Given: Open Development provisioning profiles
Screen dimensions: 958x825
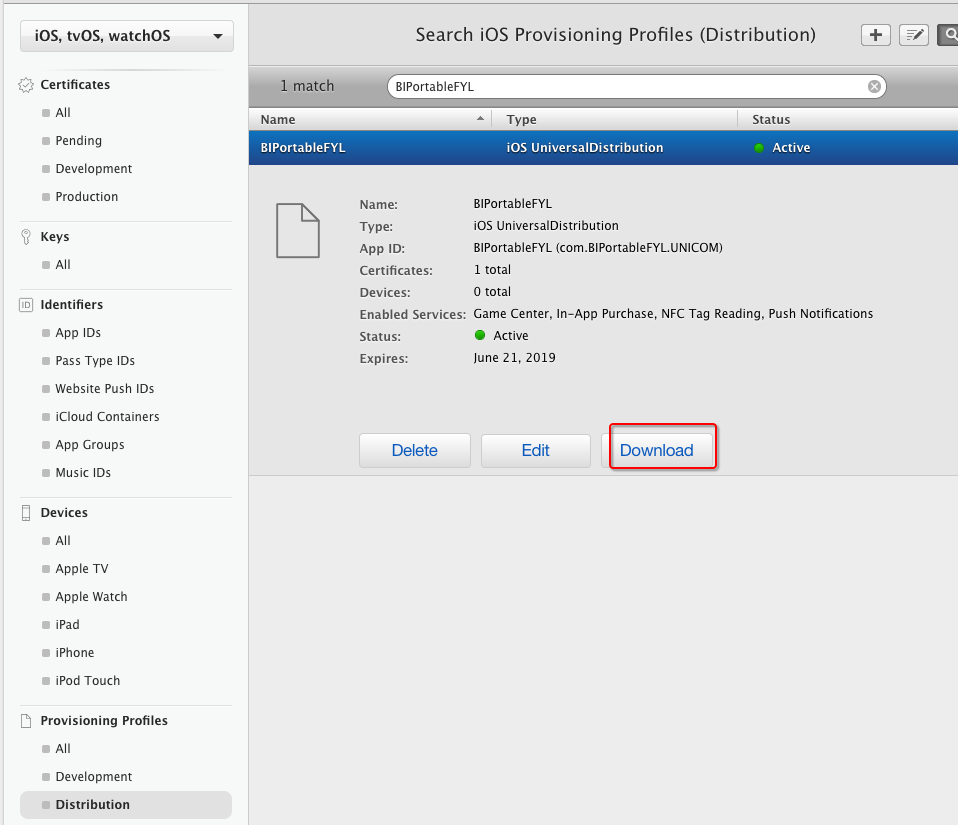Looking at the screenshot, I should pos(93,777).
